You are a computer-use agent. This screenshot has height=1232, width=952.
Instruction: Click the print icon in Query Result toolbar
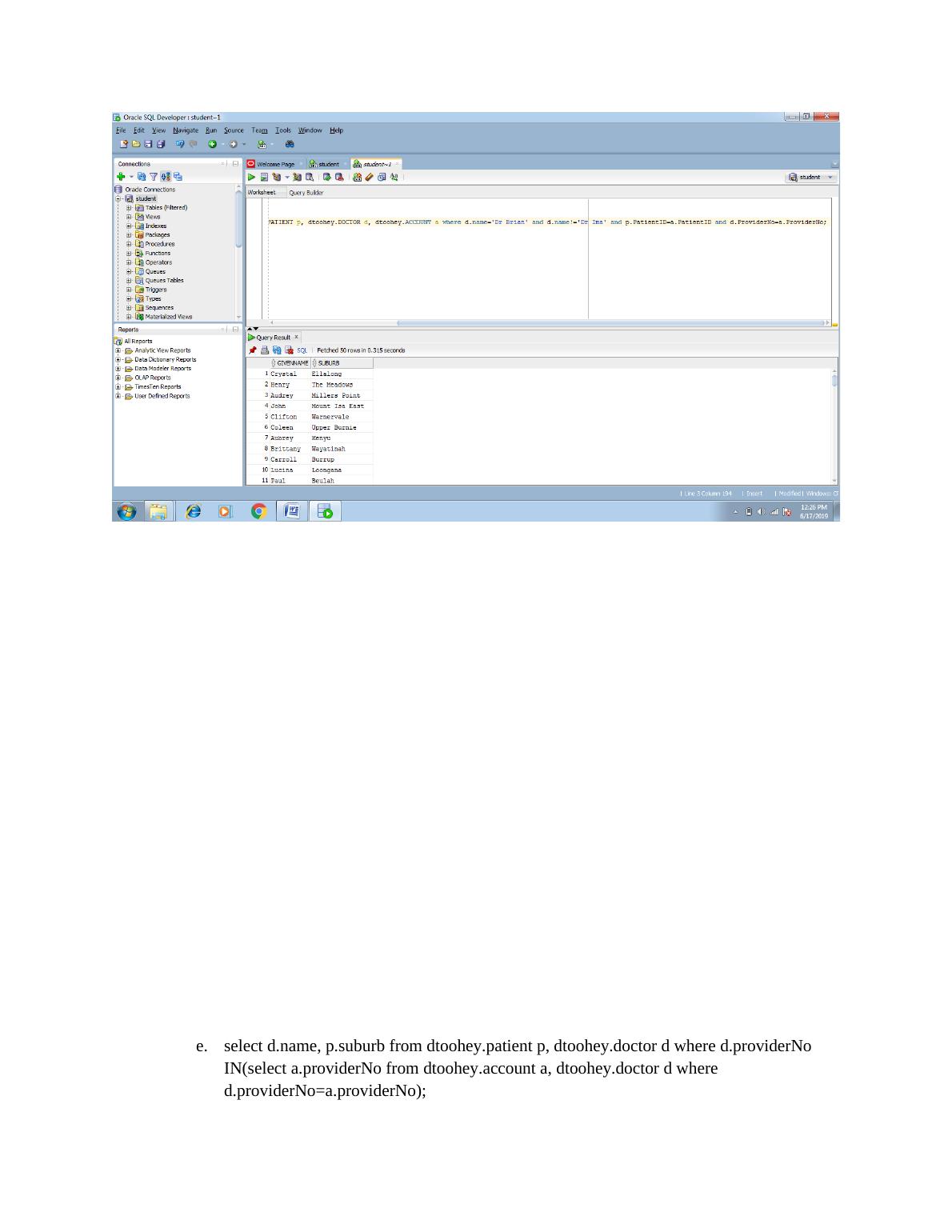265,350
